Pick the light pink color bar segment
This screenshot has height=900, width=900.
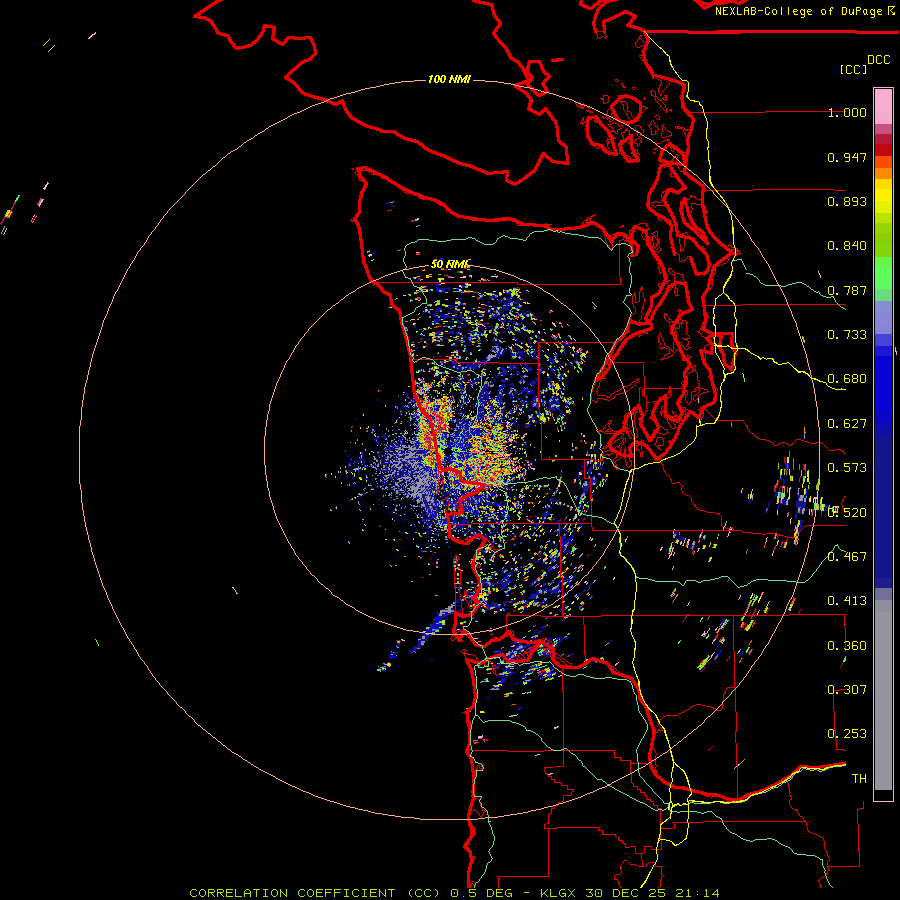pos(883,107)
